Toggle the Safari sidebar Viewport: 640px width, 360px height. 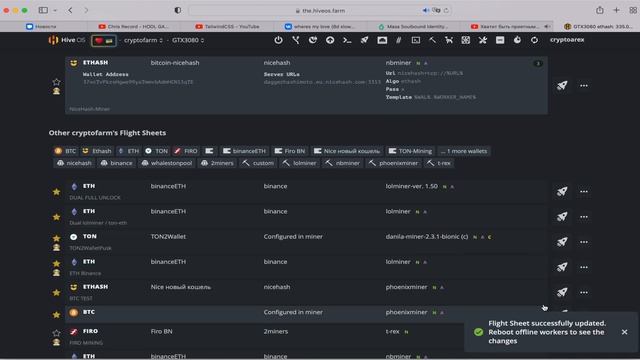[x=43, y=10]
